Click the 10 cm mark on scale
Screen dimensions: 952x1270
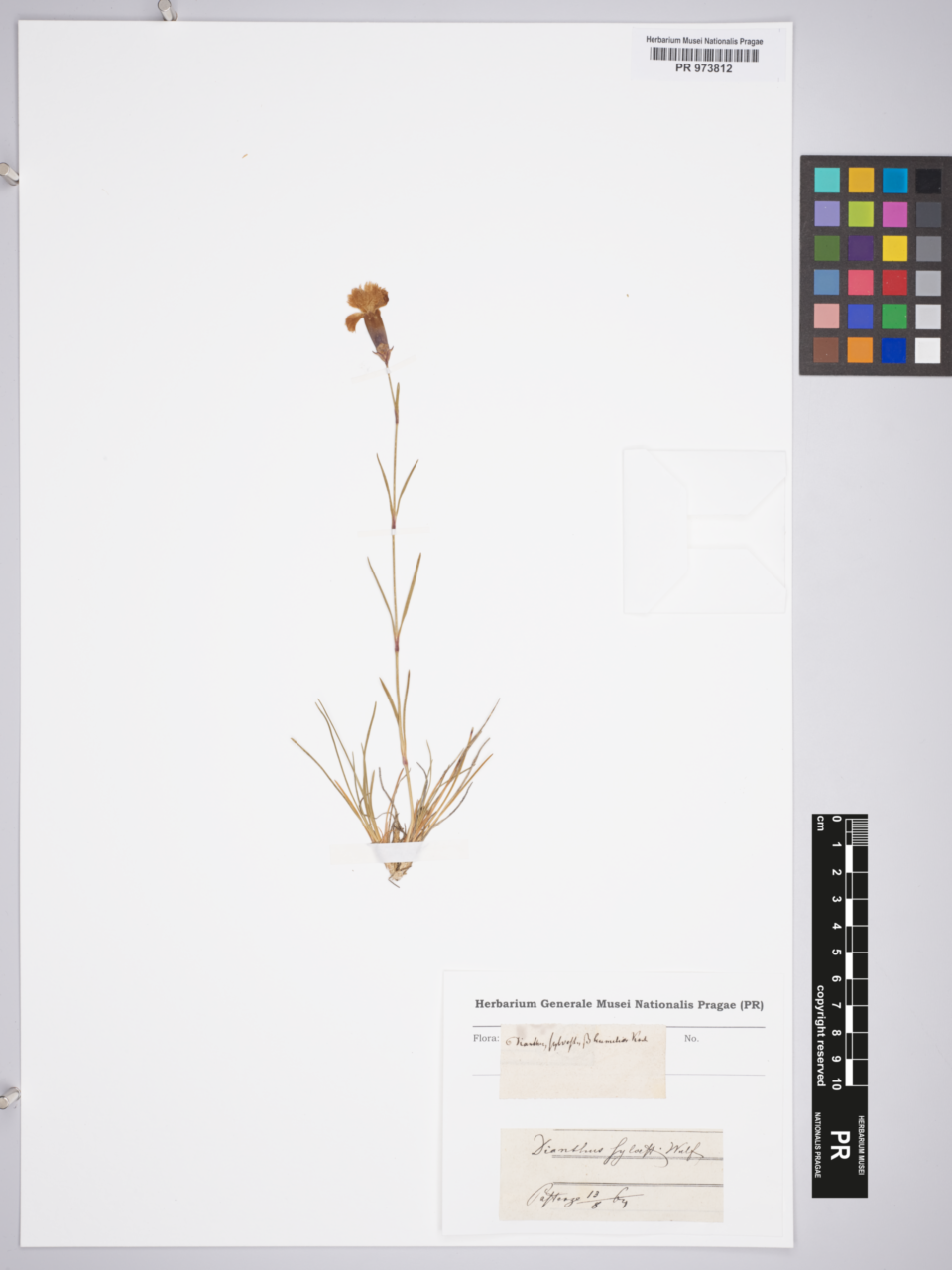coord(838,1083)
